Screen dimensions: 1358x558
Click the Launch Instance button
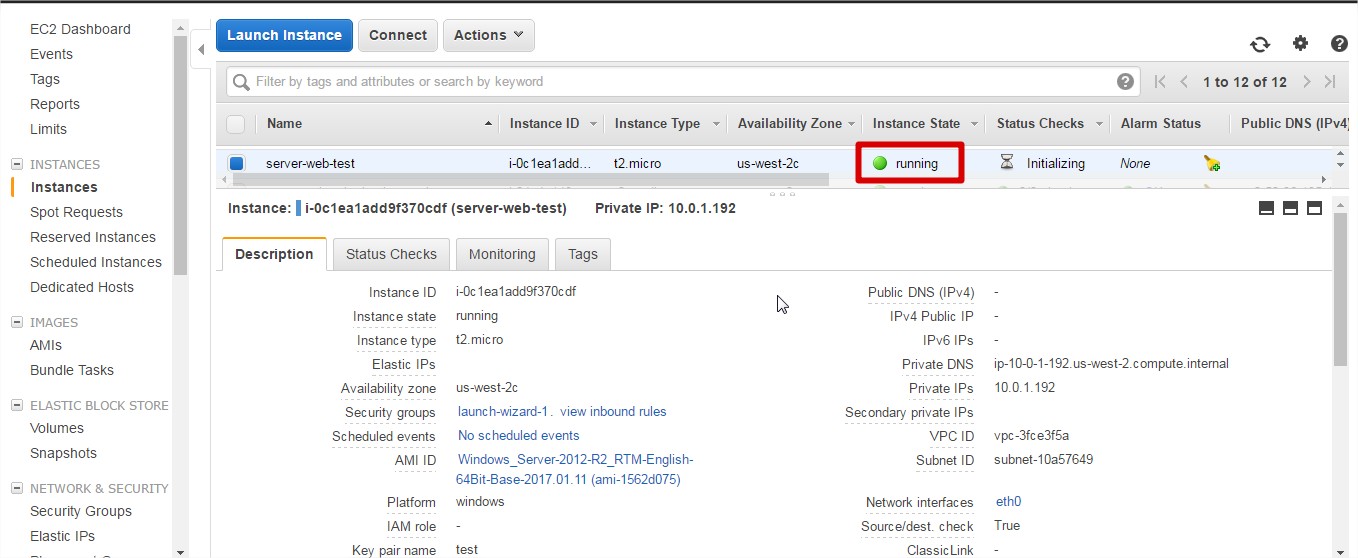pos(284,35)
